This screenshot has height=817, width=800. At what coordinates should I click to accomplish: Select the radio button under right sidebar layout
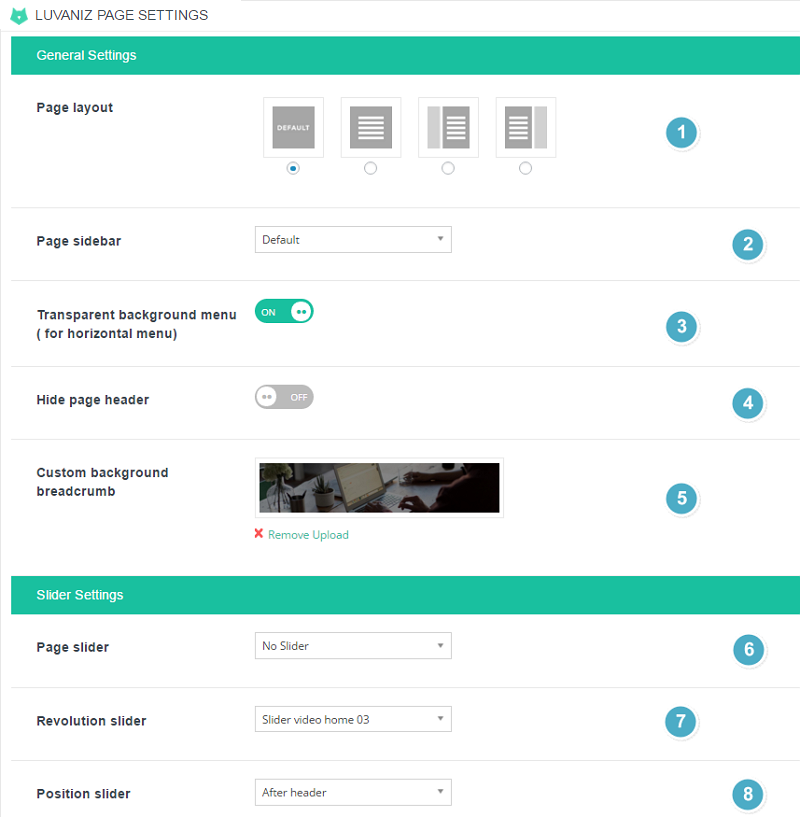[x=525, y=168]
